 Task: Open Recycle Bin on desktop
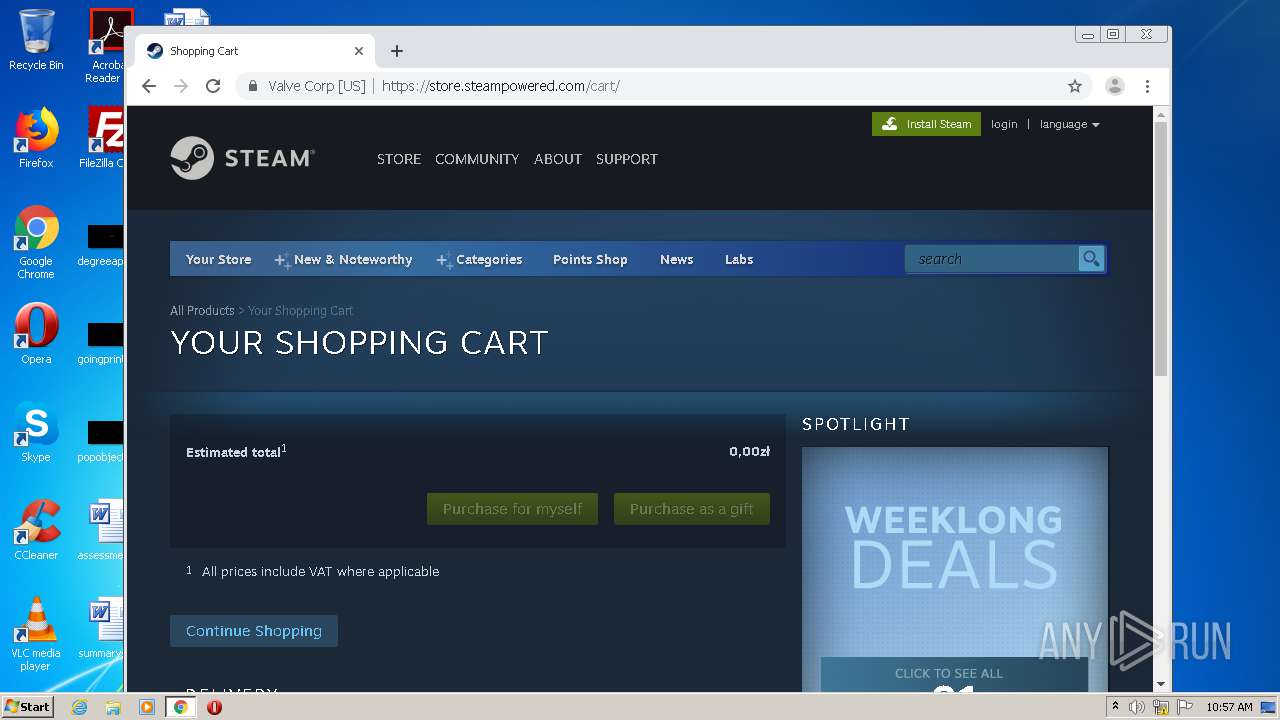click(36, 40)
